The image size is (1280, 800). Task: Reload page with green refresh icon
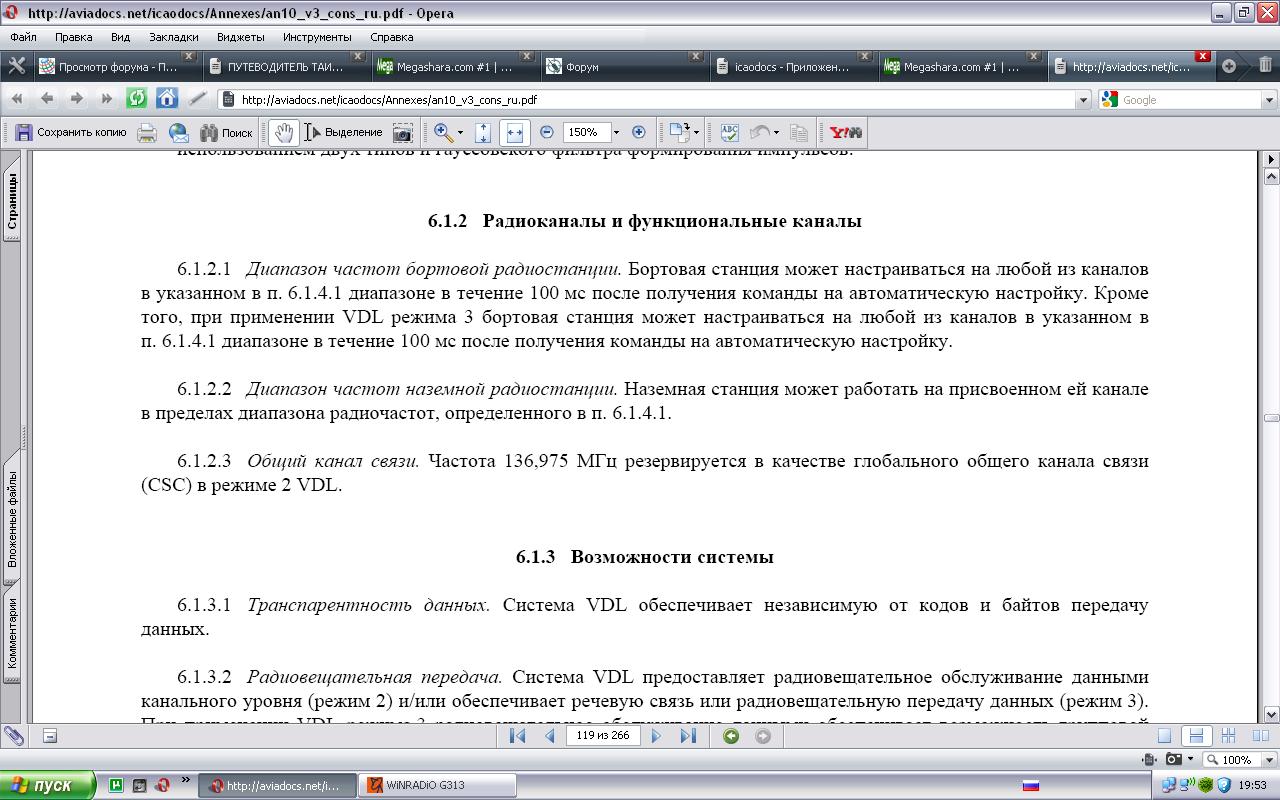point(137,99)
